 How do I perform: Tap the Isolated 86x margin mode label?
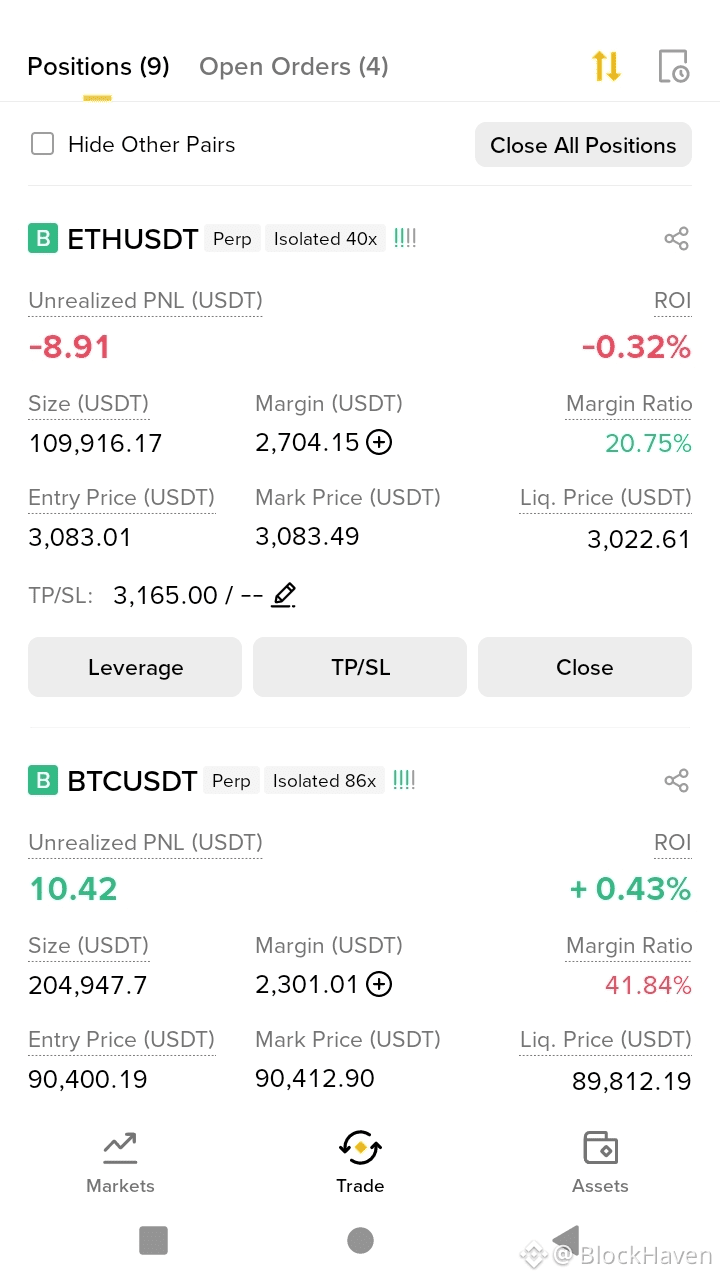click(x=324, y=781)
